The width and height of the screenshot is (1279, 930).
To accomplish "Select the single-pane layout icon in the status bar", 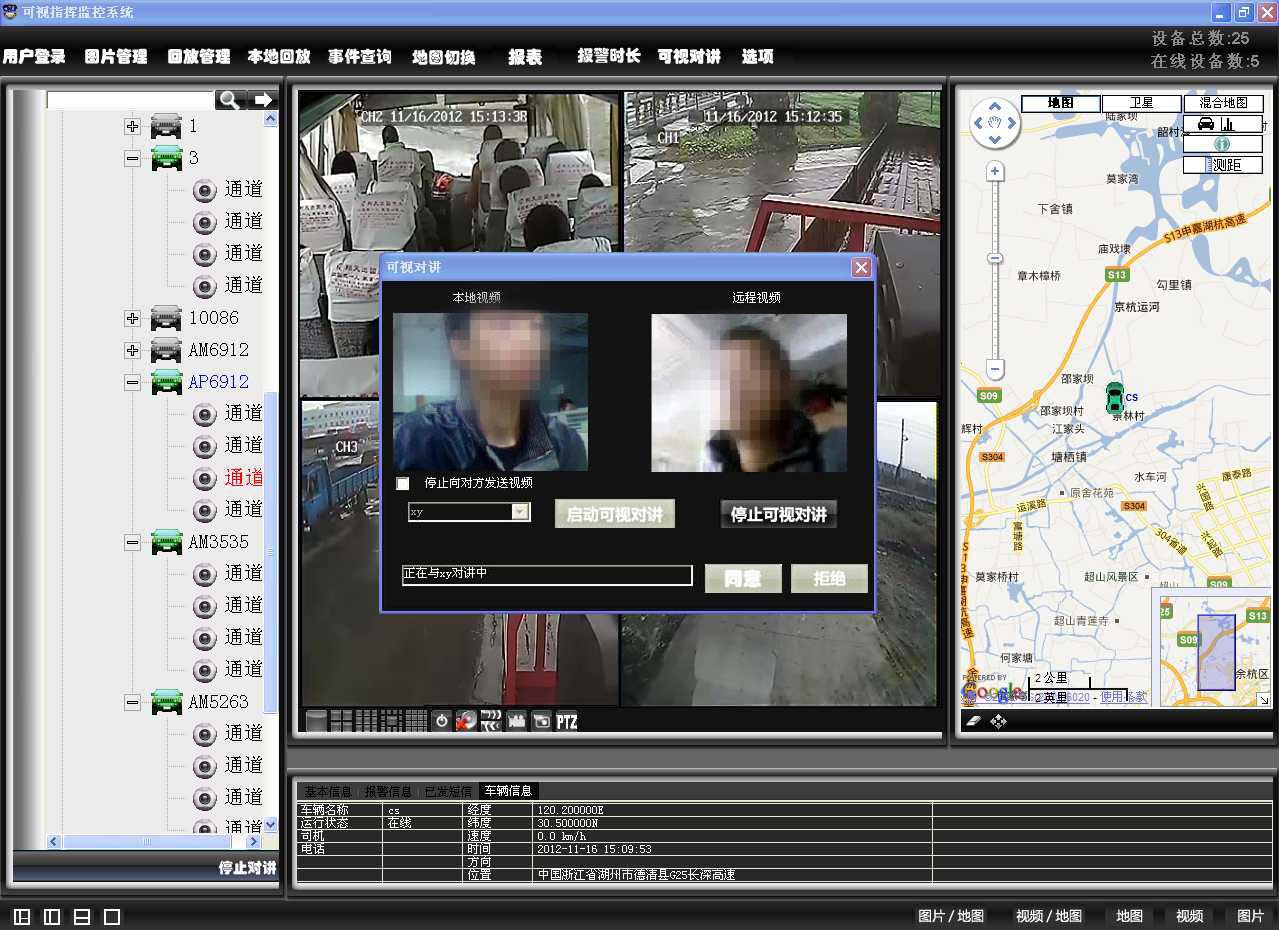I will pyautogui.click(x=112, y=916).
